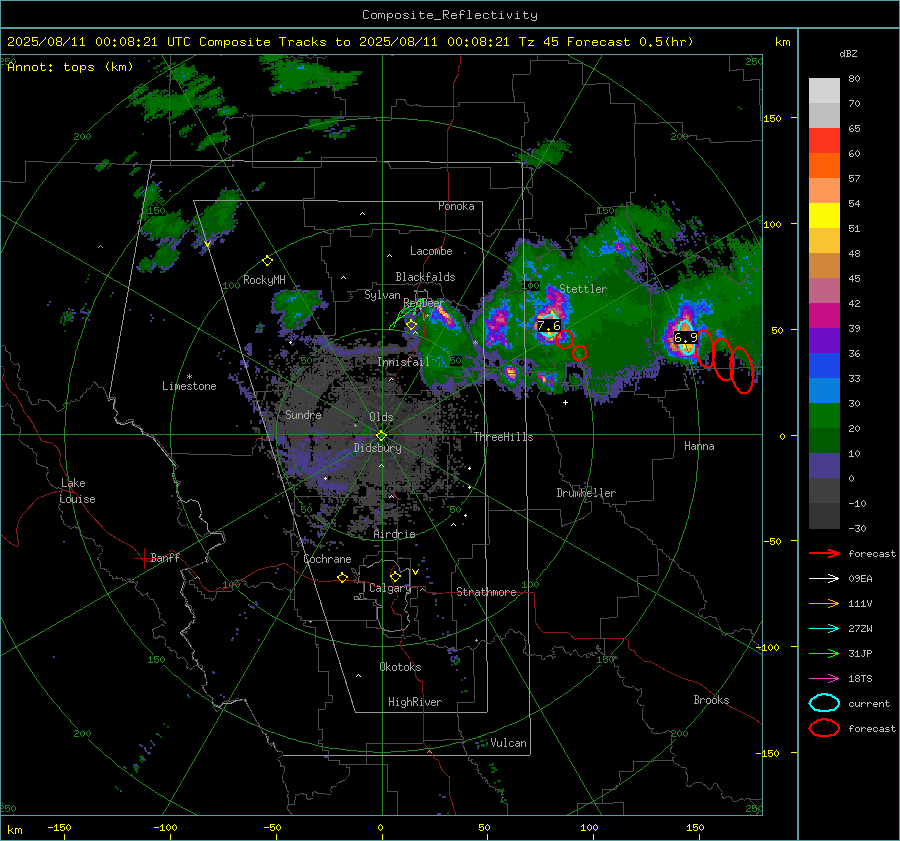Image resolution: width=900 pixels, height=841 pixels.
Task: Click the -30 dBZ value in legend
Action: point(857,528)
